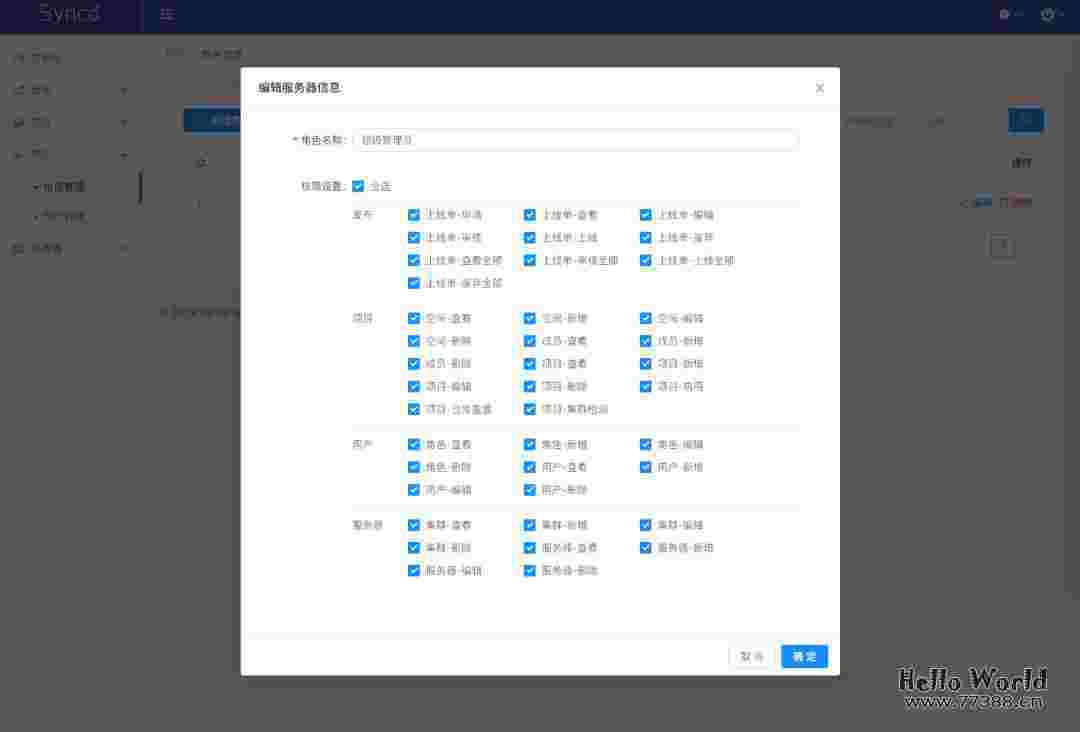Uncheck the 空间-查看 permission checkbox
This screenshot has height=732, width=1080.
click(414, 319)
